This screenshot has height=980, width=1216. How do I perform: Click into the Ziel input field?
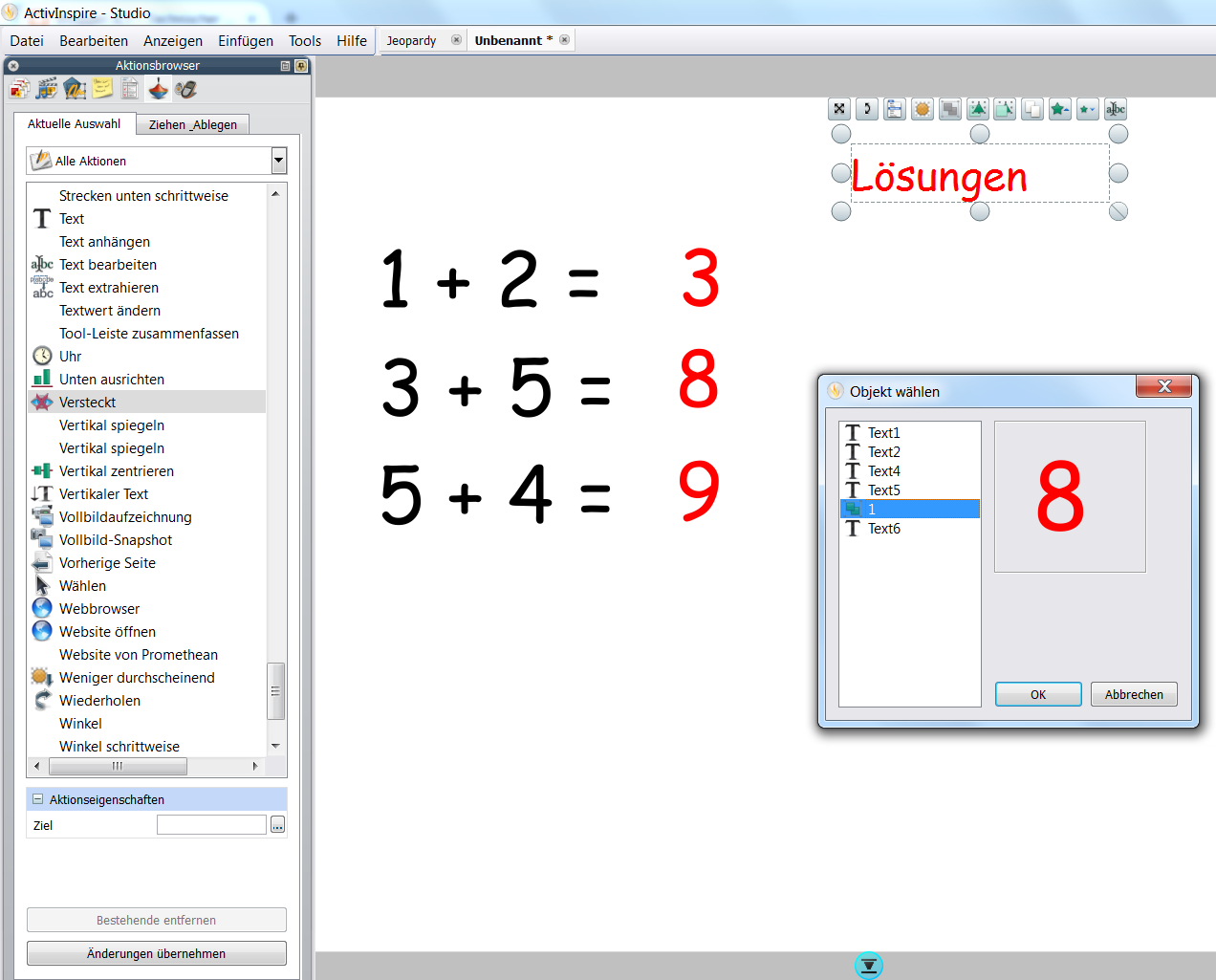(211, 825)
